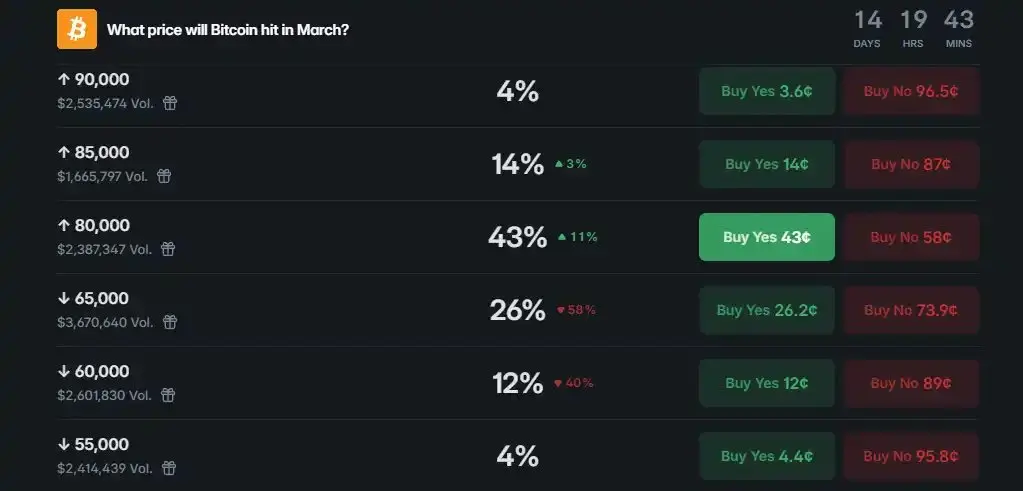Screen dimensions: 1023x491
Task: Select Buy No 87¢ for 85,000
Action: click(x=911, y=164)
